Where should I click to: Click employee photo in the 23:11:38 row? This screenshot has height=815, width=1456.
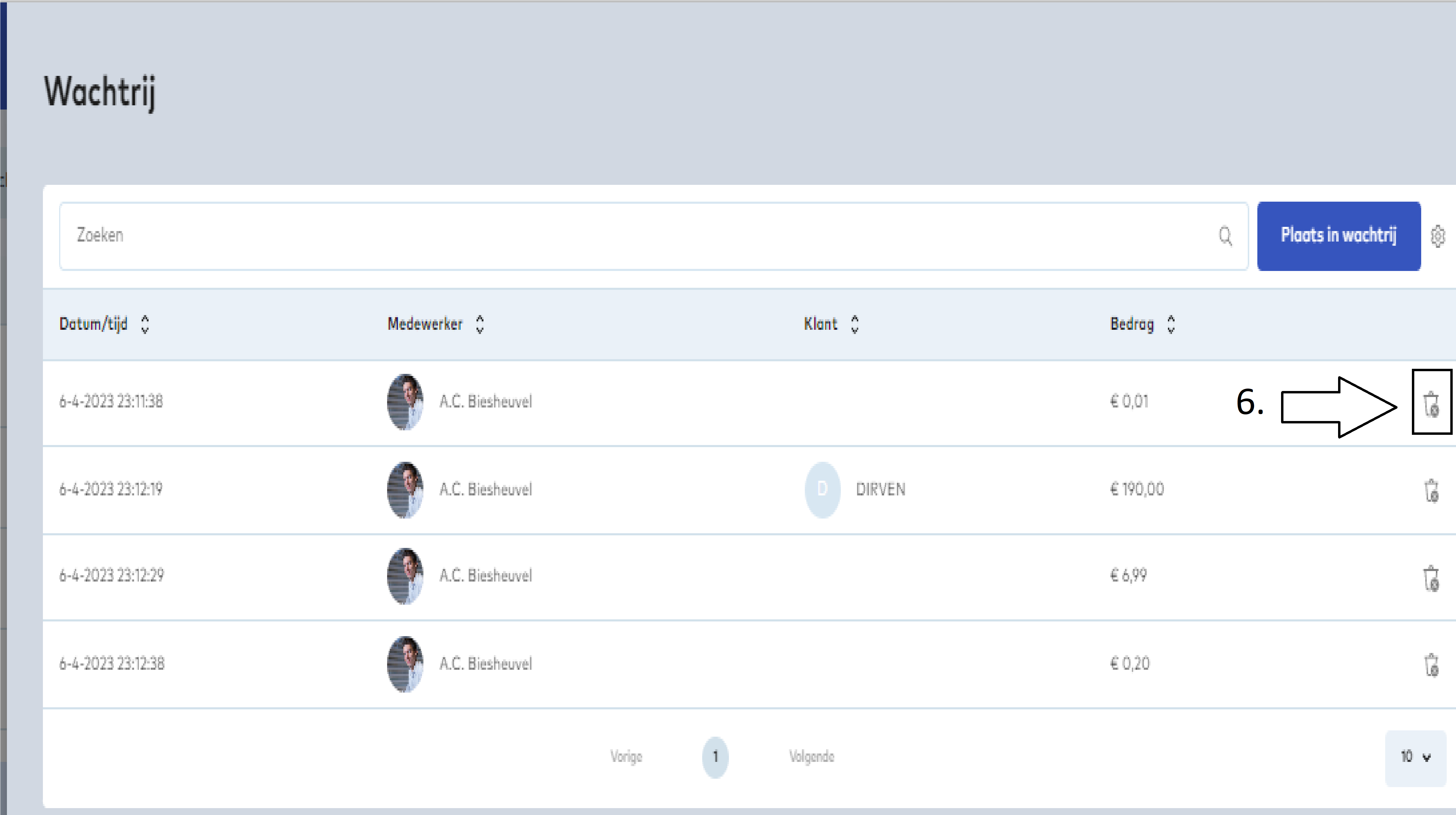click(405, 402)
